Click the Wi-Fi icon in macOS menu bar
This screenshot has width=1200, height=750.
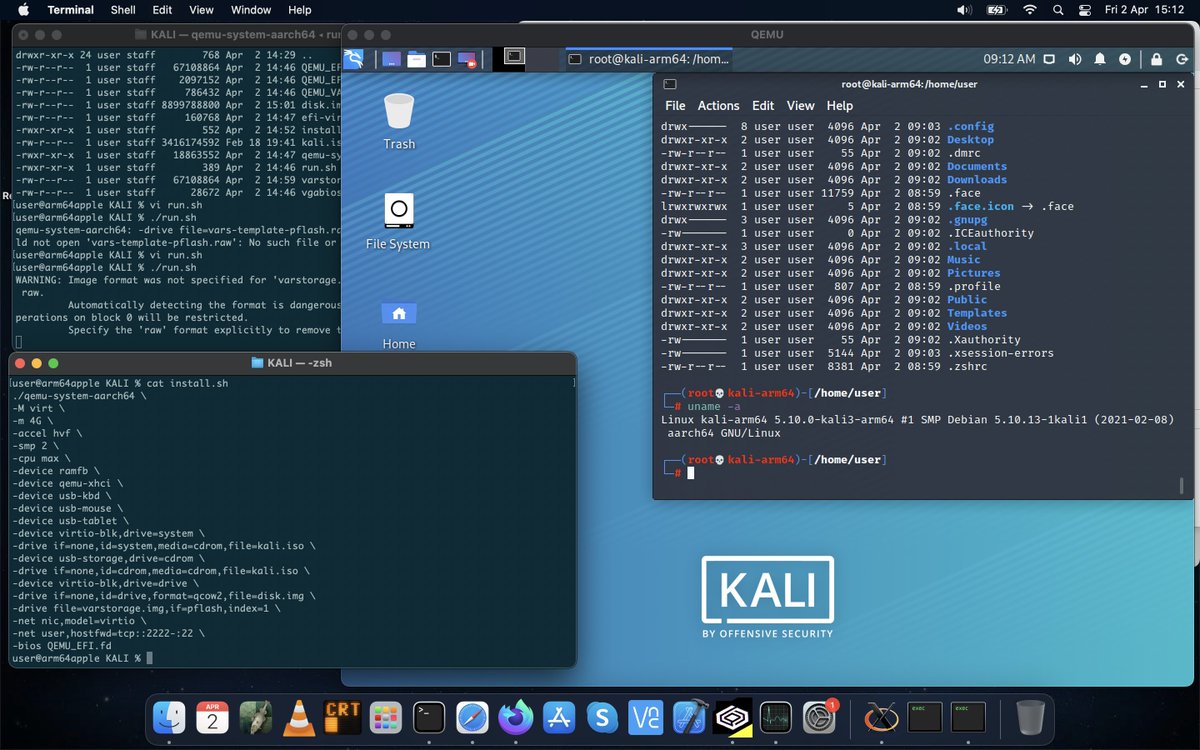[x=1030, y=10]
